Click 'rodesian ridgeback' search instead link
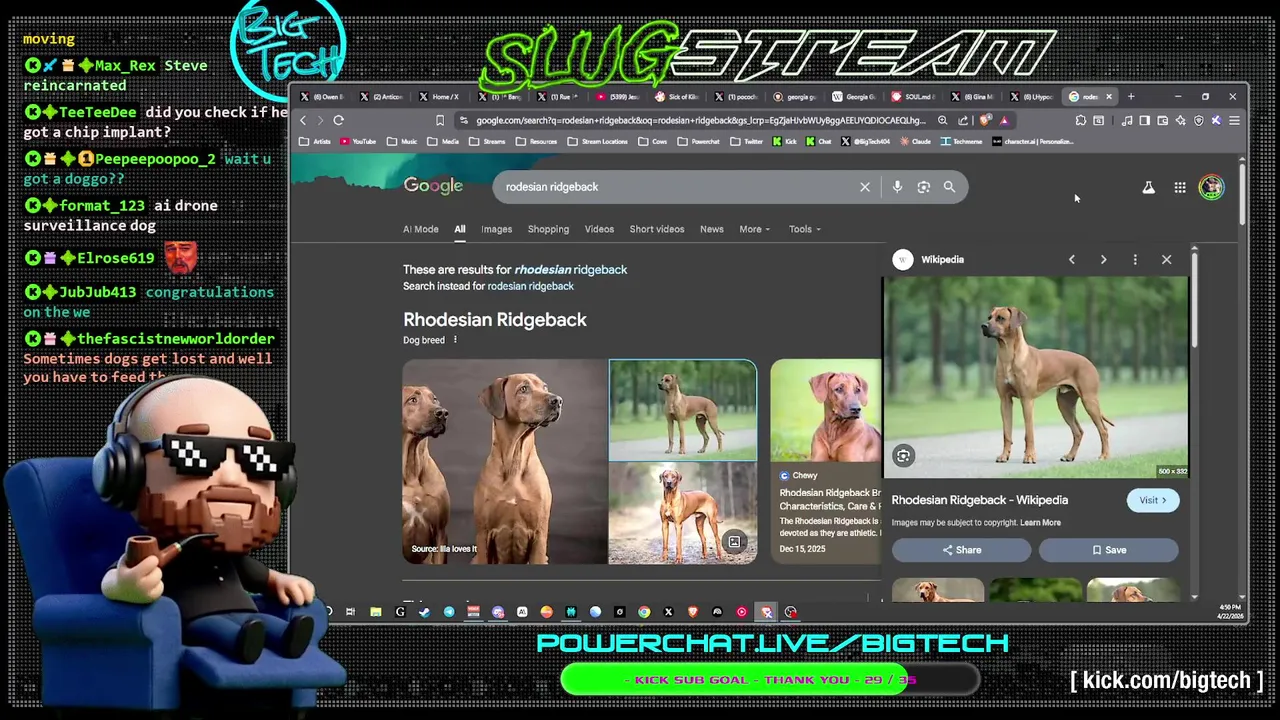The height and width of the screenshot is (720, 1280). coord(530,286)
